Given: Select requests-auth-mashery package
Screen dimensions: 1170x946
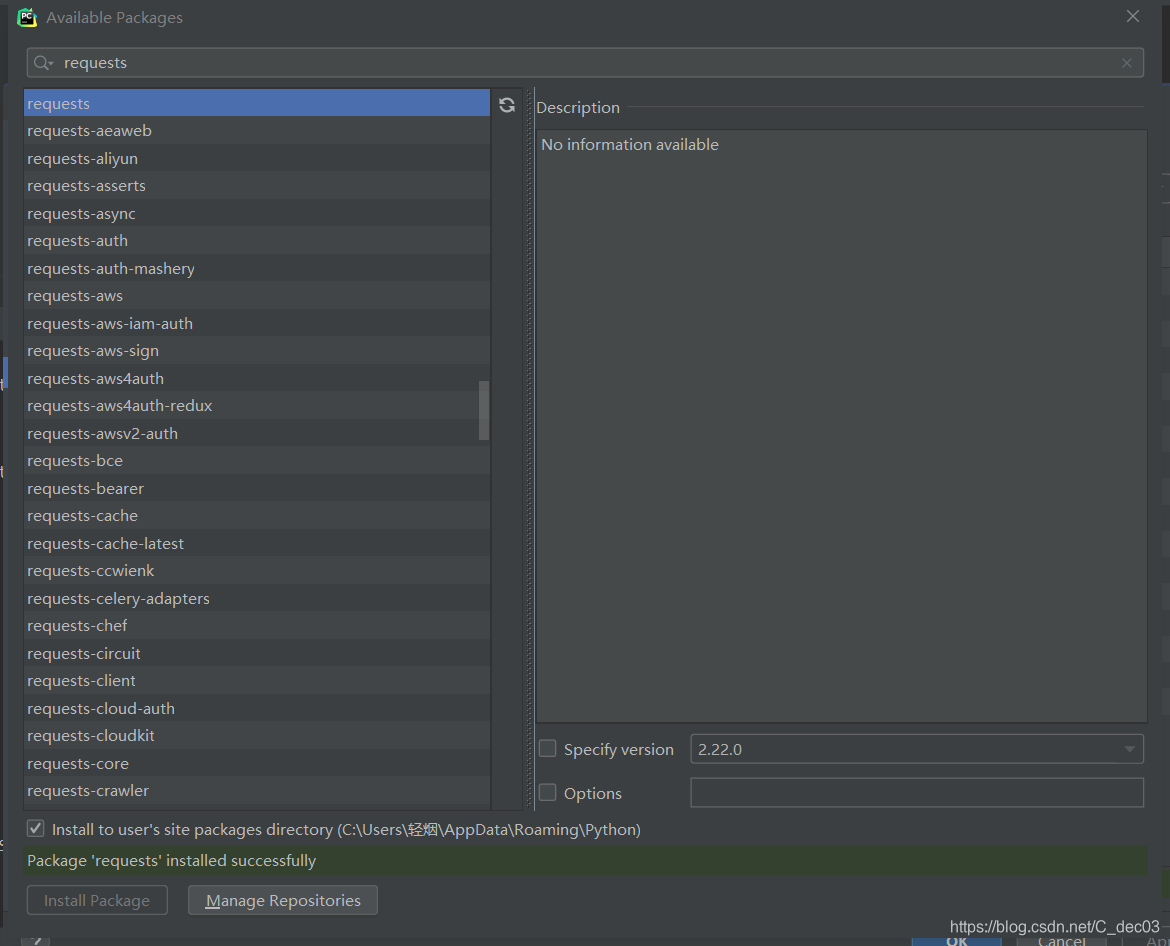Looking at the screenshot, I should point(257,269).
